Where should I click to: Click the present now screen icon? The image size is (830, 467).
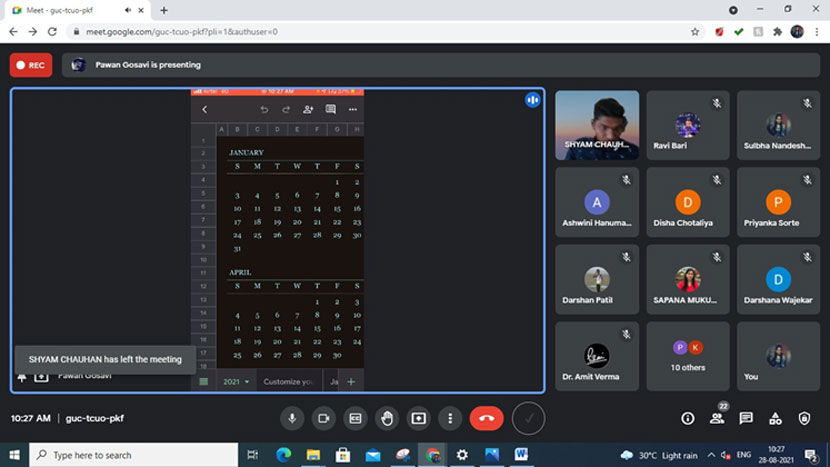(418, 418)
